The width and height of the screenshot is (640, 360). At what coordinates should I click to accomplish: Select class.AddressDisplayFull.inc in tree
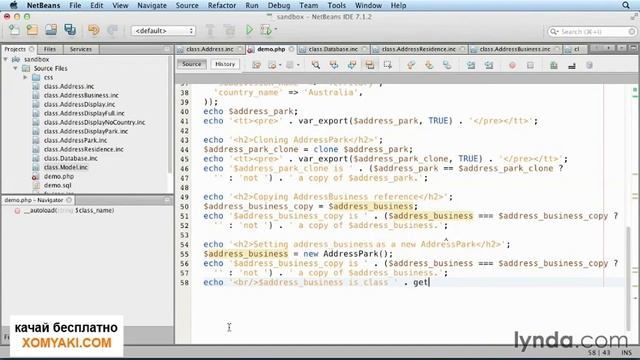pyautogui.click(x=84, y=113)
